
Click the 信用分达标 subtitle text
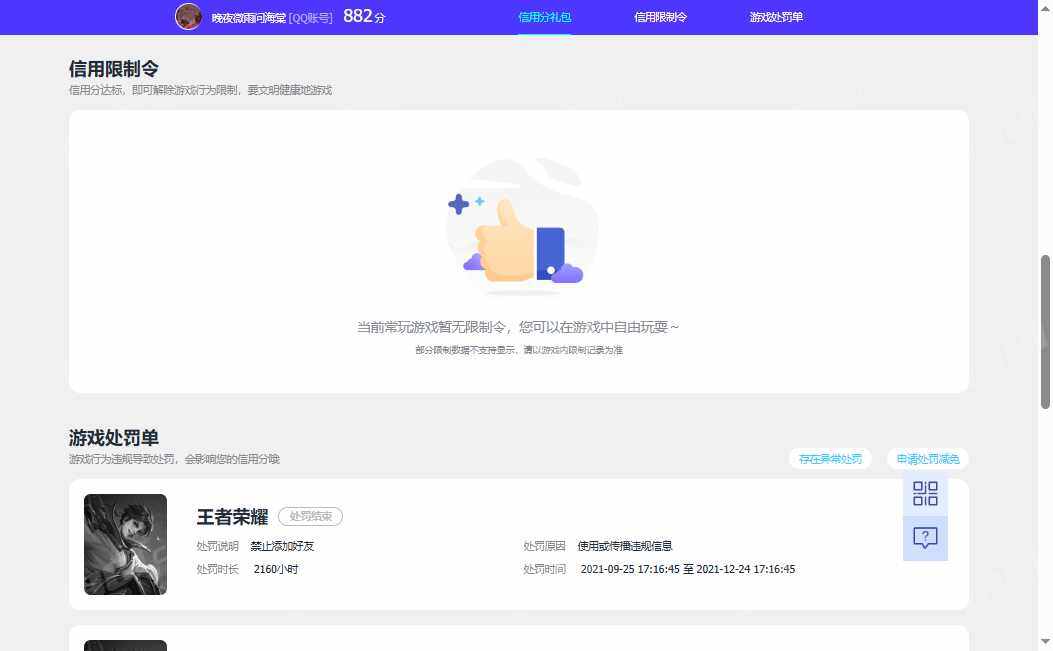200,90
